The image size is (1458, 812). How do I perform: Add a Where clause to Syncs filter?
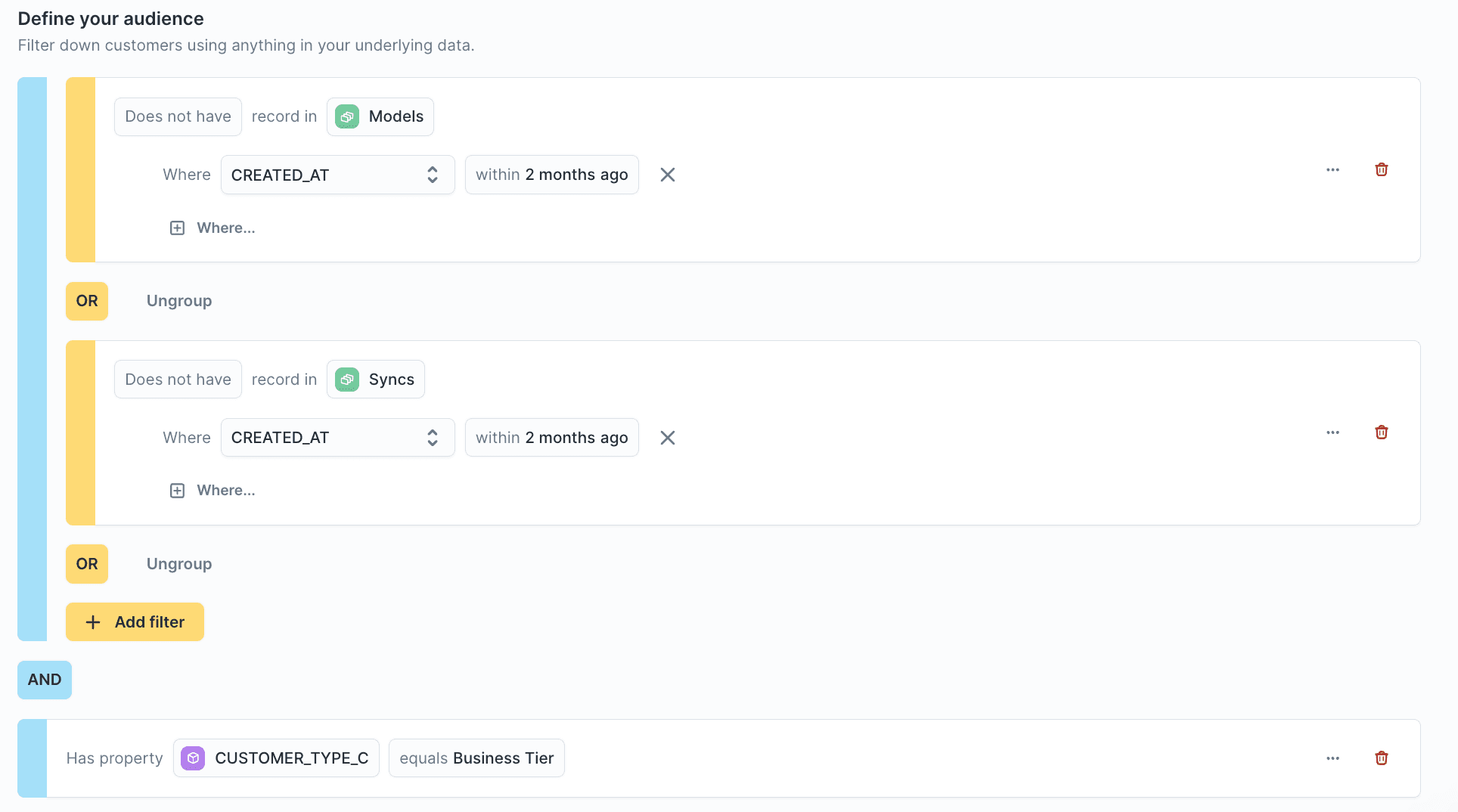point(212,491)
